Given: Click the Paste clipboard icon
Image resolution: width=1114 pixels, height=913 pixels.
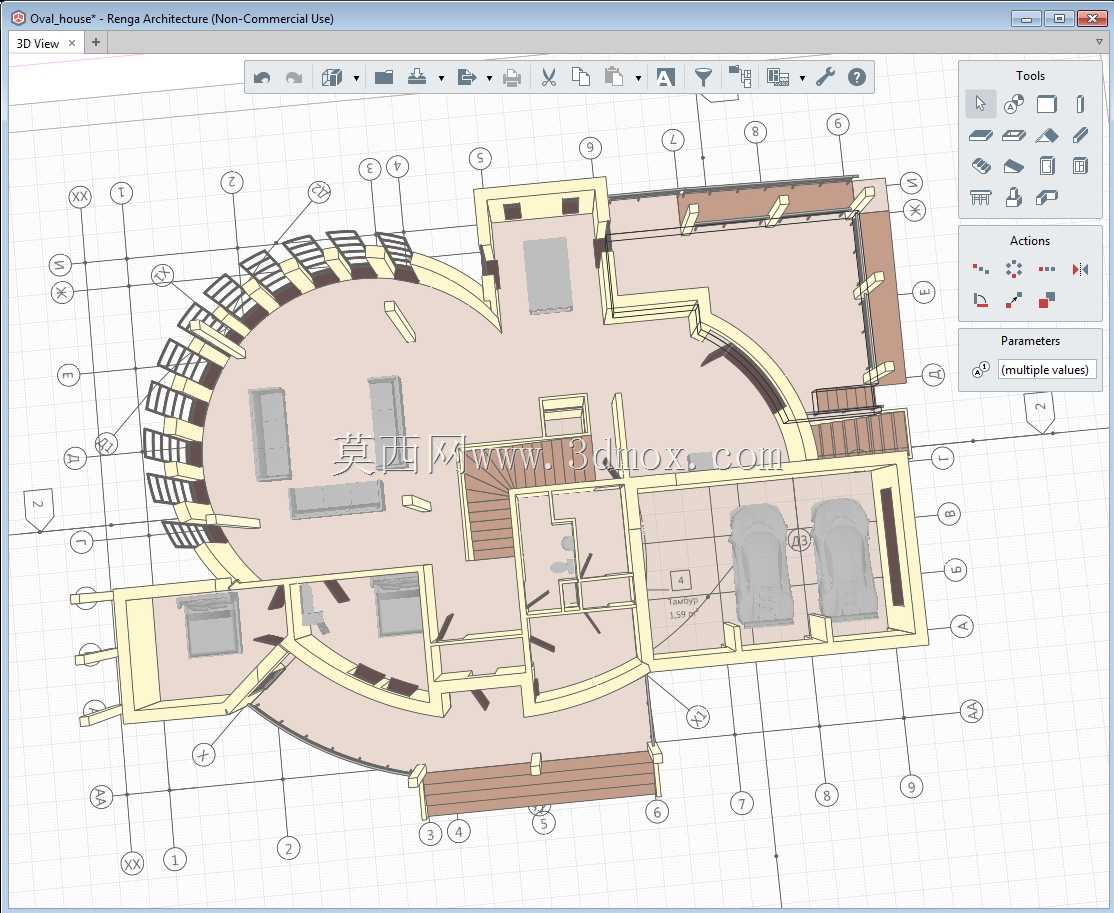Looking at the screenshot, I should tap(614, 77).
